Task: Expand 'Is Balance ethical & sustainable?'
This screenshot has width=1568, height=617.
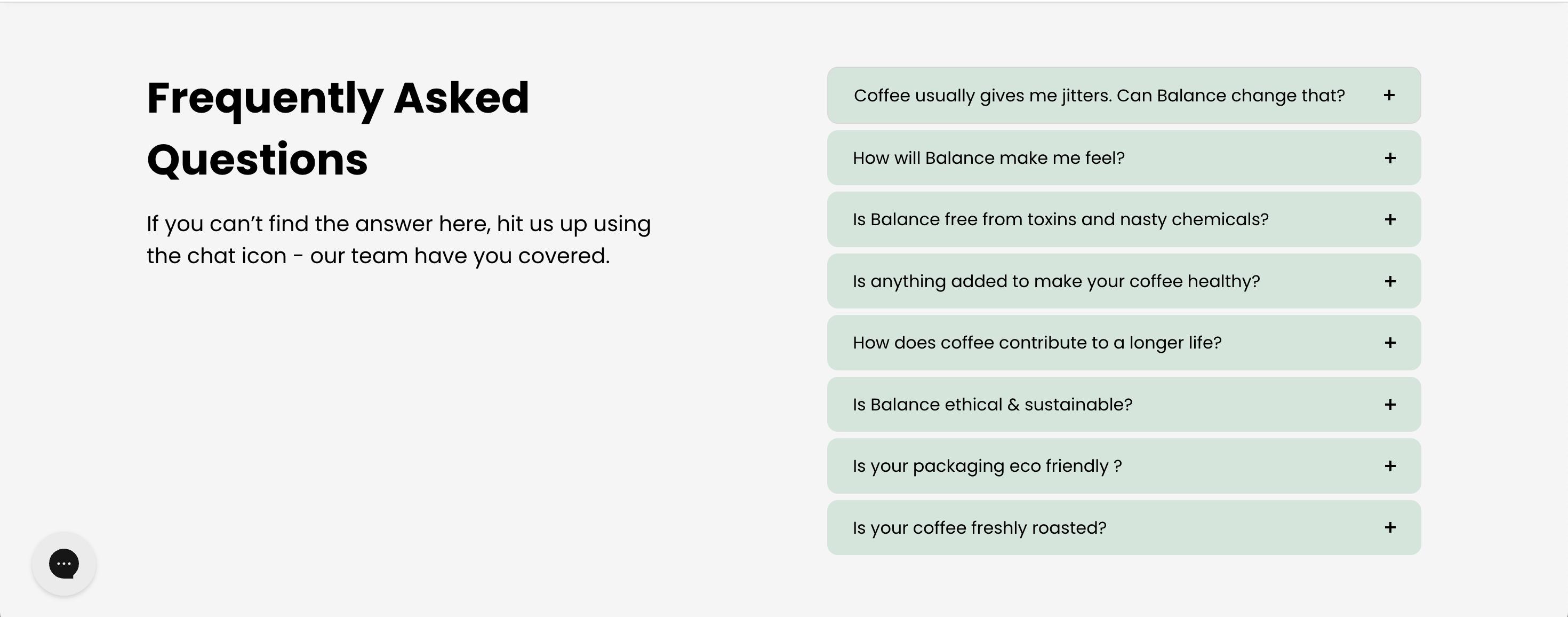Action: [x=1124, y=405]
